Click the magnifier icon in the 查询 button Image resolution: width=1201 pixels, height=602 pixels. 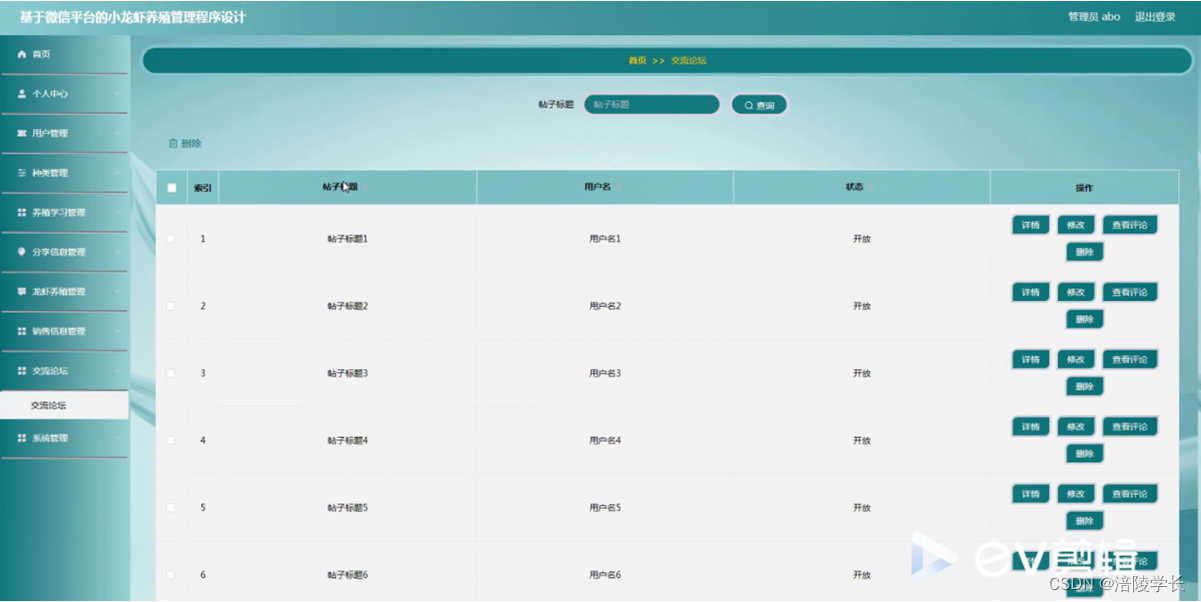click(749, 105)
